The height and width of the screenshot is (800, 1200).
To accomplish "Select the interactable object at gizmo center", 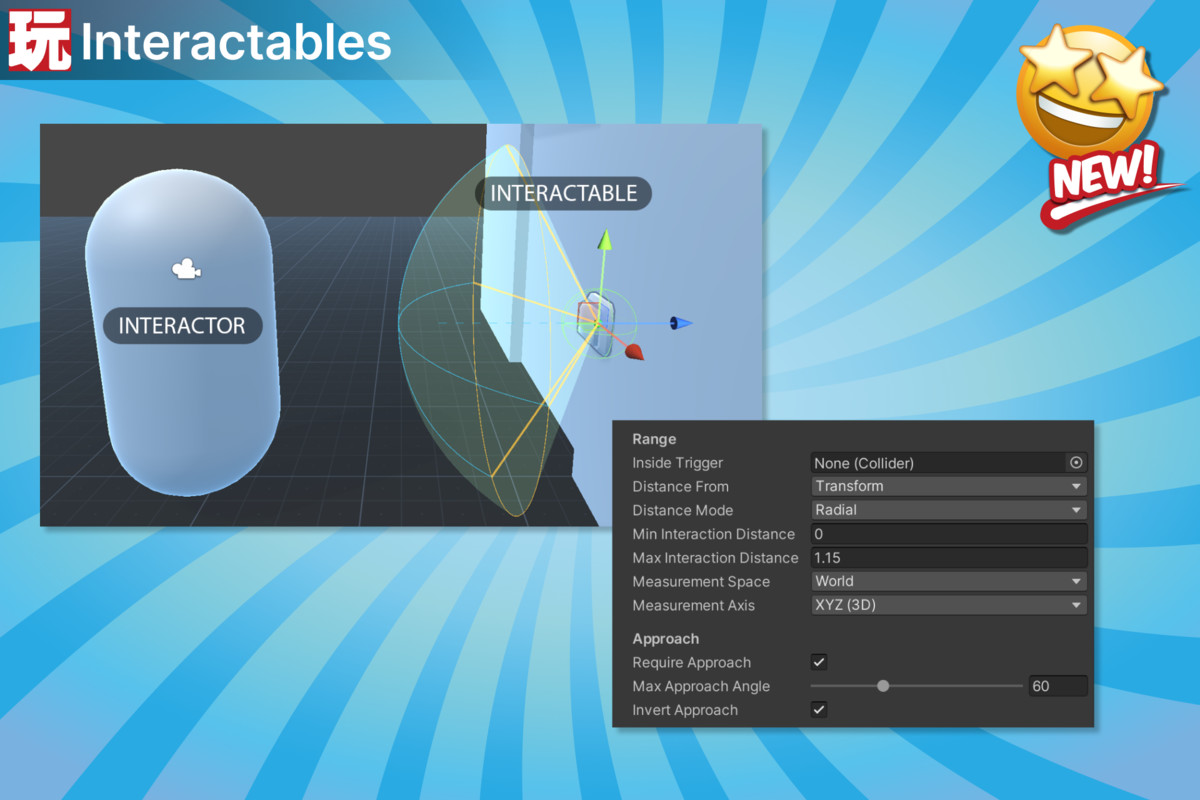I will 597,323.
